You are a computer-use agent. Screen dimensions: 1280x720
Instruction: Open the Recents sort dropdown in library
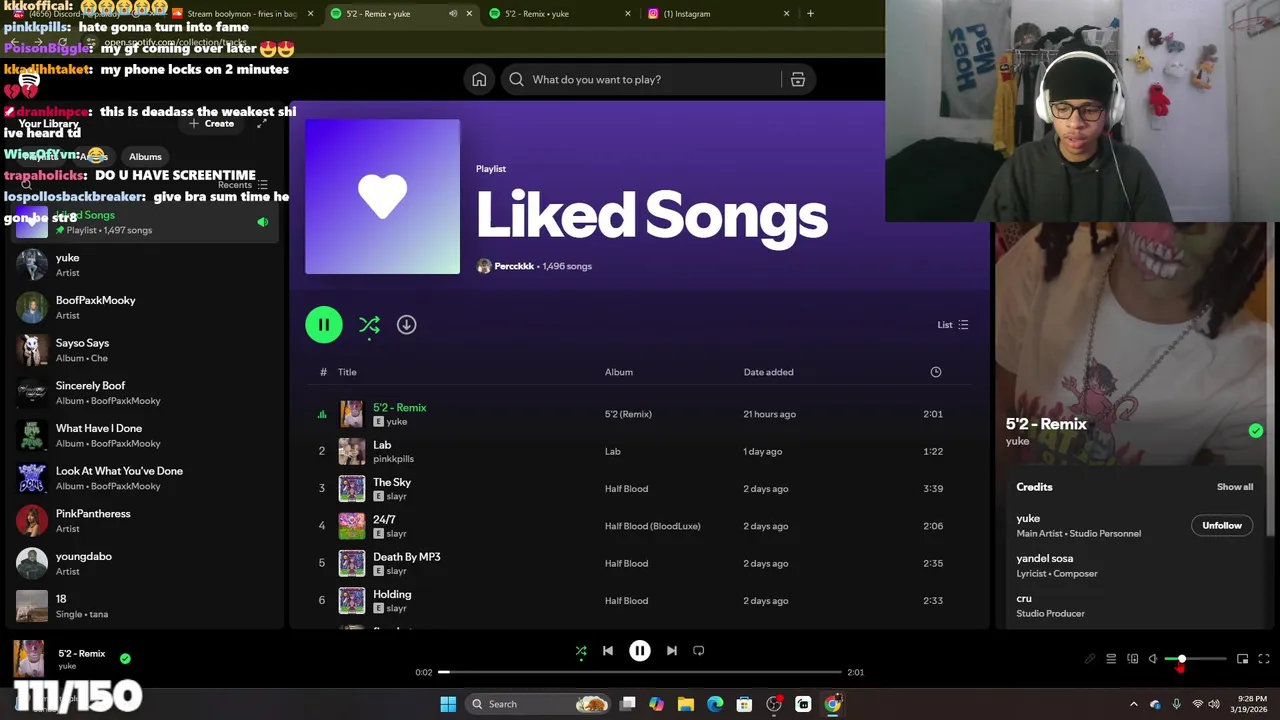coord(243,185)
